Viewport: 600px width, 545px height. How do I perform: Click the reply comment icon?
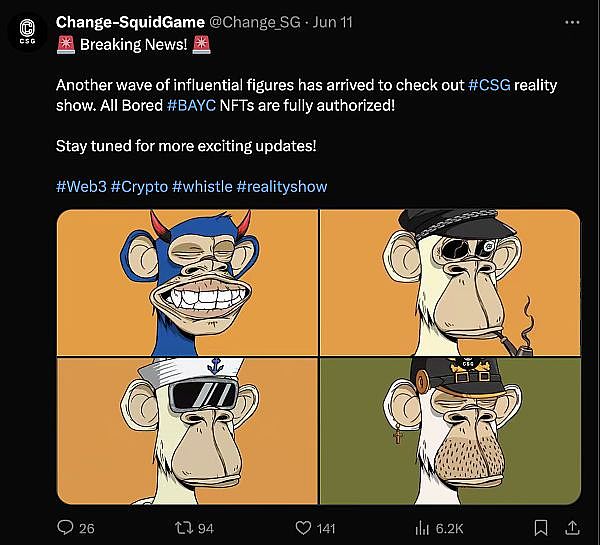(x=66, y=527)
